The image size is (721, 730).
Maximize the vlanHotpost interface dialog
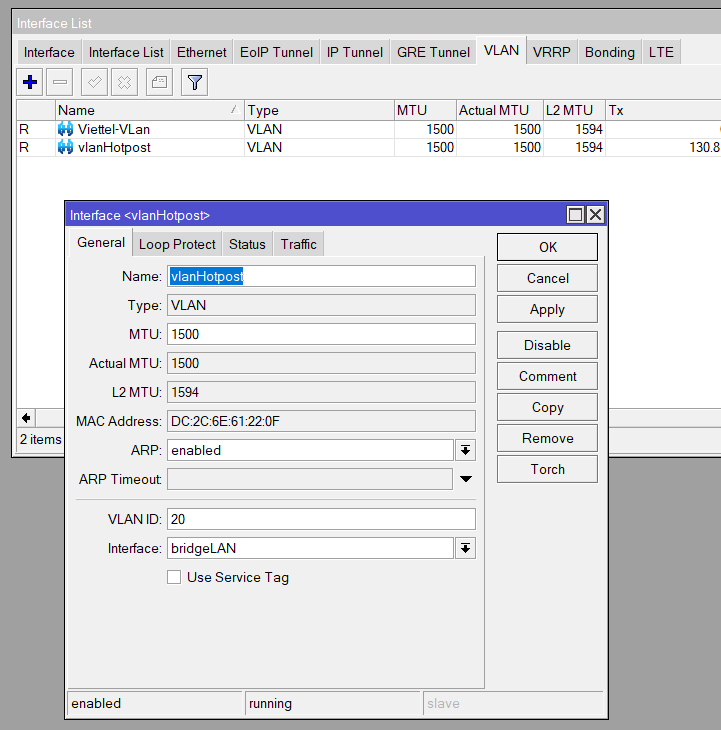(575, 215)
